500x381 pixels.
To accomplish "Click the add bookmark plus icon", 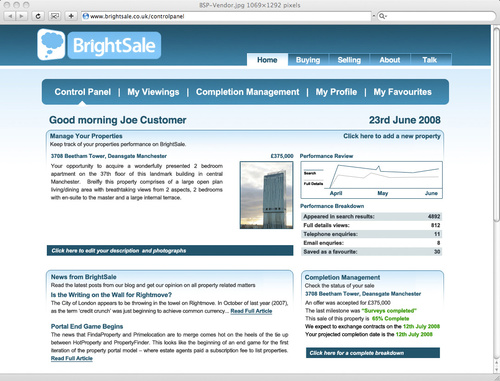I will pos(71,16).
